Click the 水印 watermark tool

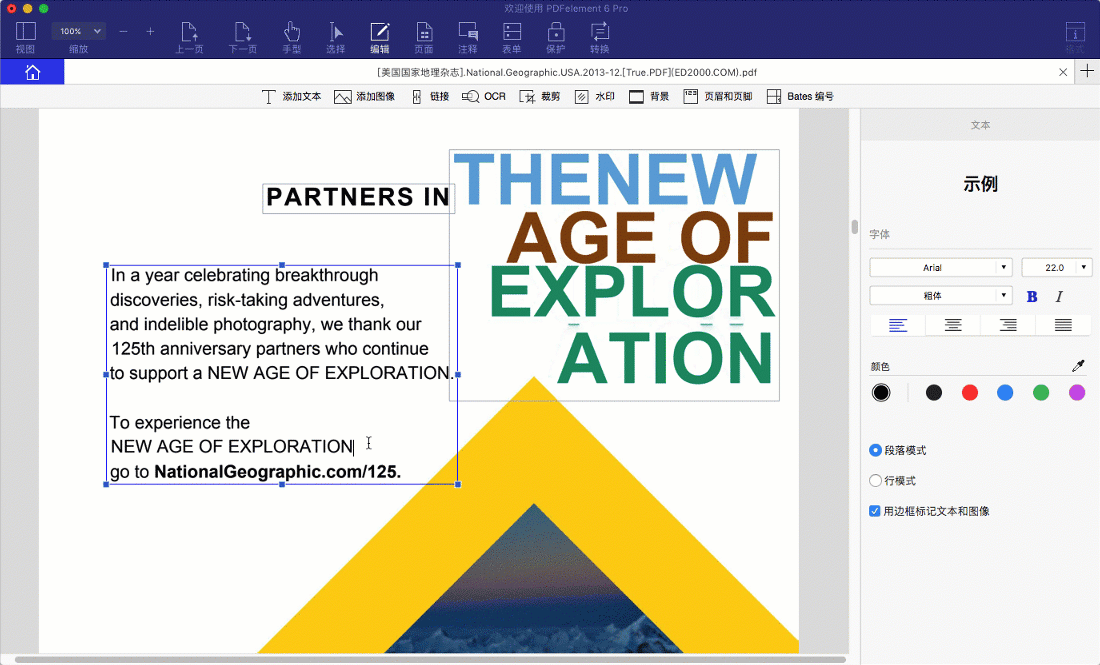coord(594,97)
